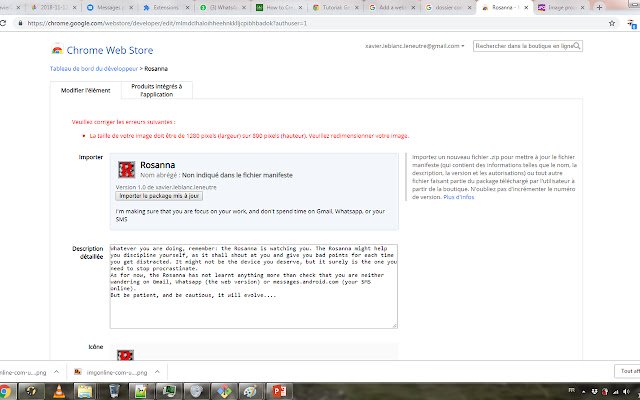
Task: Open a new tab with the plus icon
Action: click(599, 7)
